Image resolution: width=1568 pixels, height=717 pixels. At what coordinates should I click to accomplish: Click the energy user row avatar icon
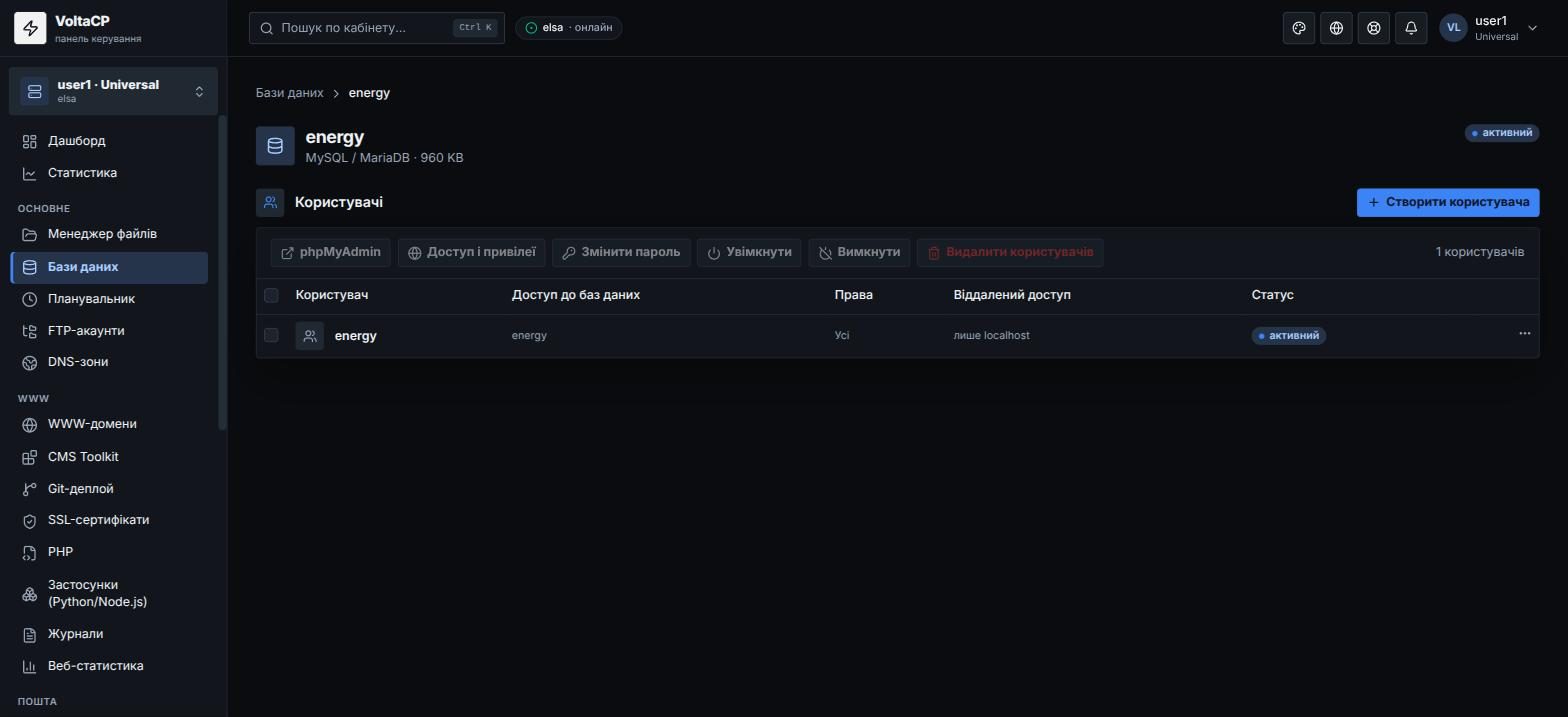tap(310, 336)
